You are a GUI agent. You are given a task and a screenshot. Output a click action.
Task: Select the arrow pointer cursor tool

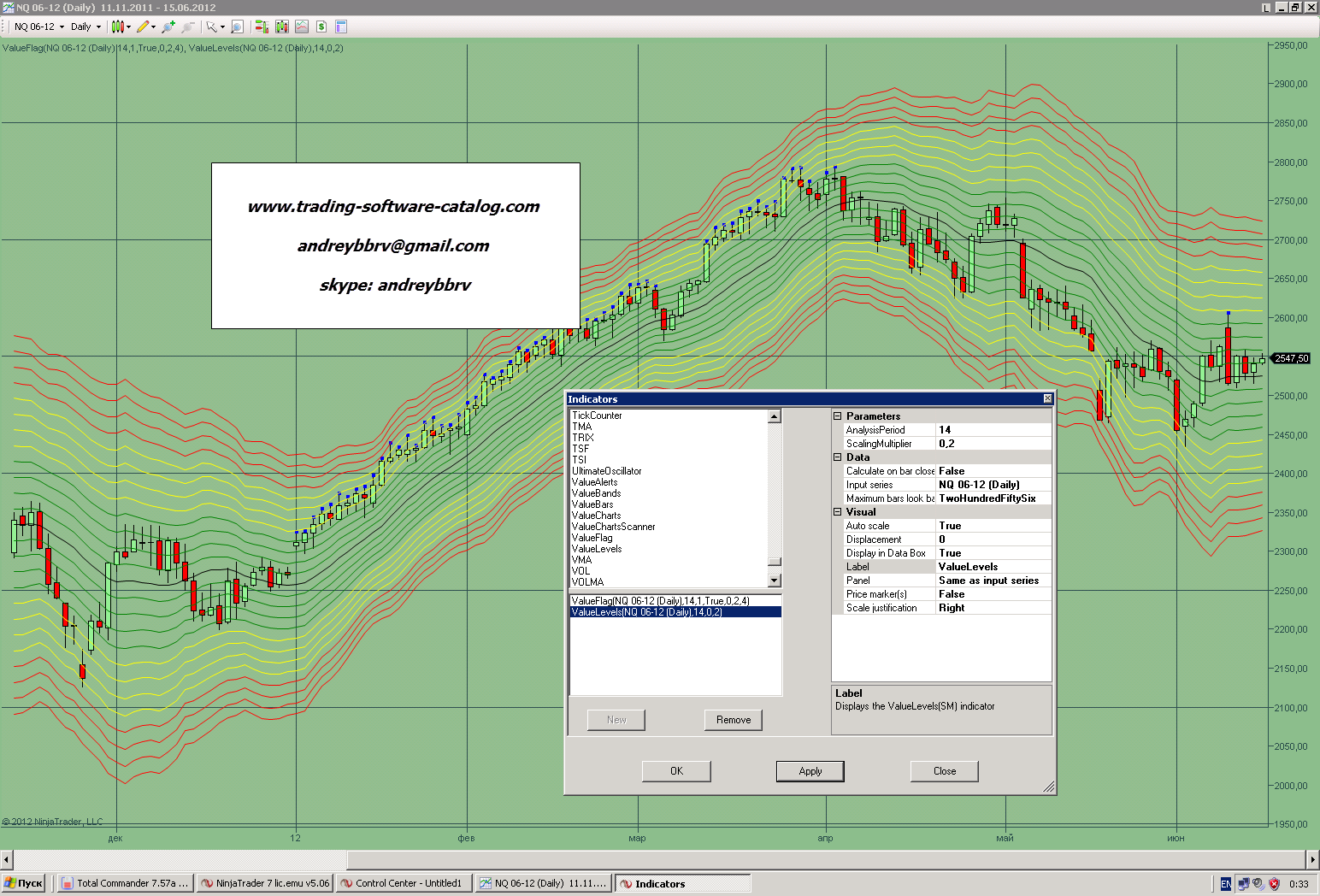coord(211,27)
